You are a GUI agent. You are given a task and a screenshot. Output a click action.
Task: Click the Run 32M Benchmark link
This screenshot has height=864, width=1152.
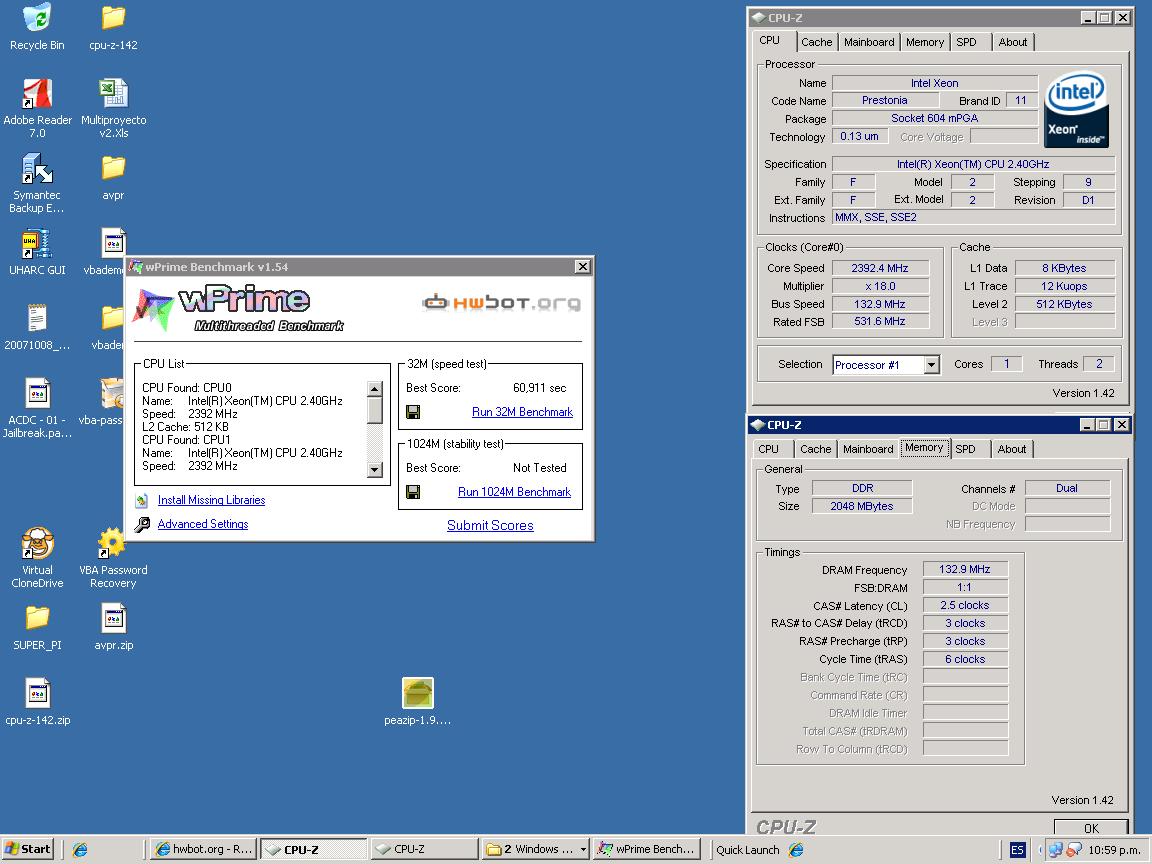click(522, 412)
